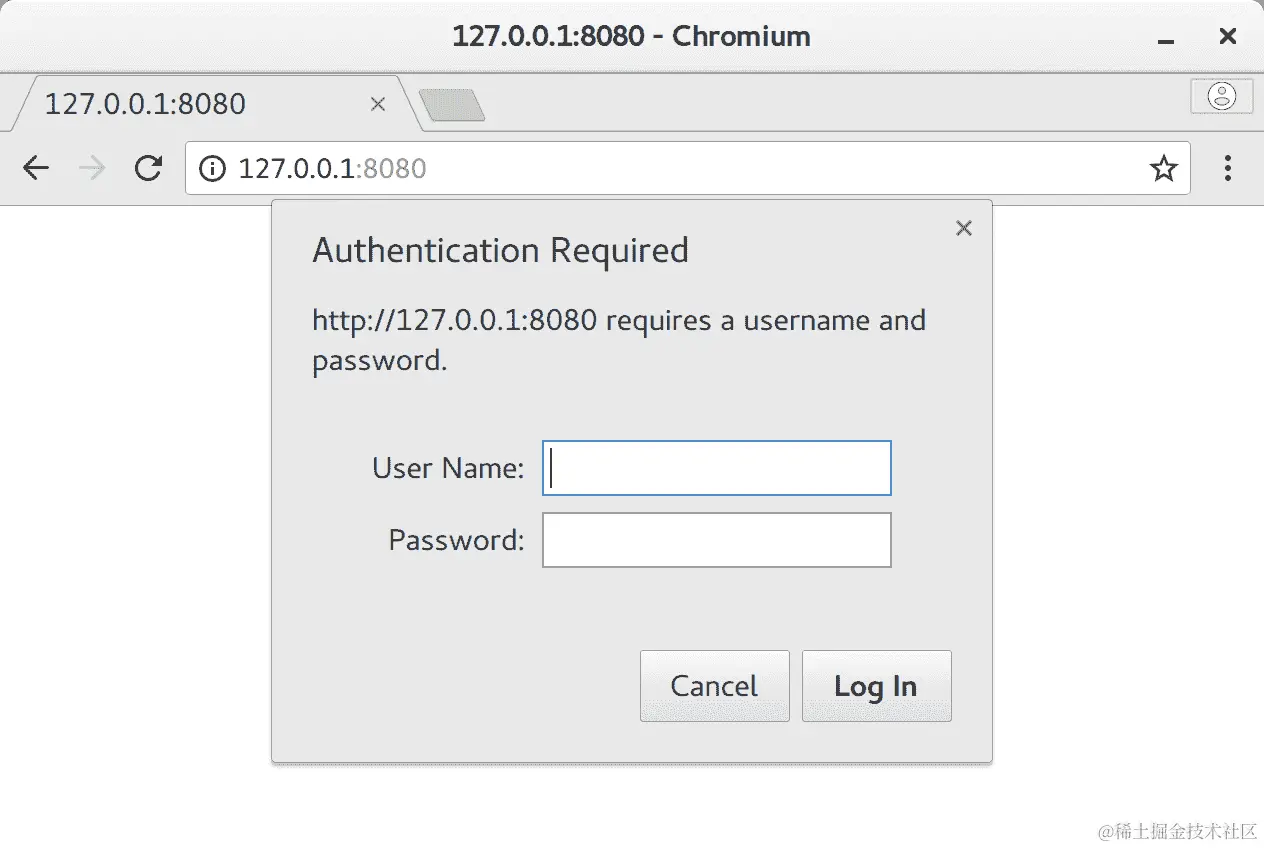Submit credentials with Log In button
The width and height of the screenshot is (1264, 848).
click(876, 686)
